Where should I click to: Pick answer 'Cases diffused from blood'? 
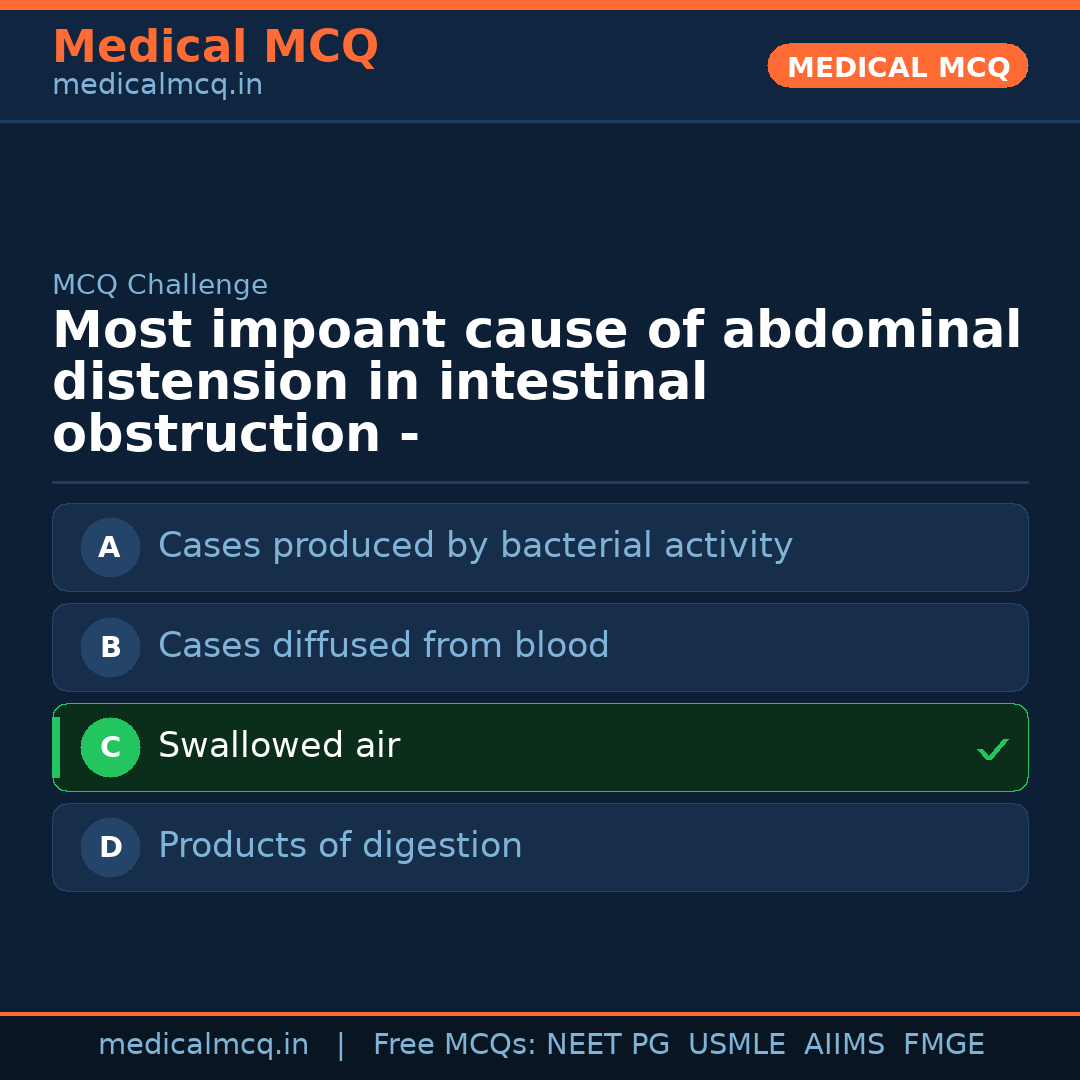click(x=383, y=646)
